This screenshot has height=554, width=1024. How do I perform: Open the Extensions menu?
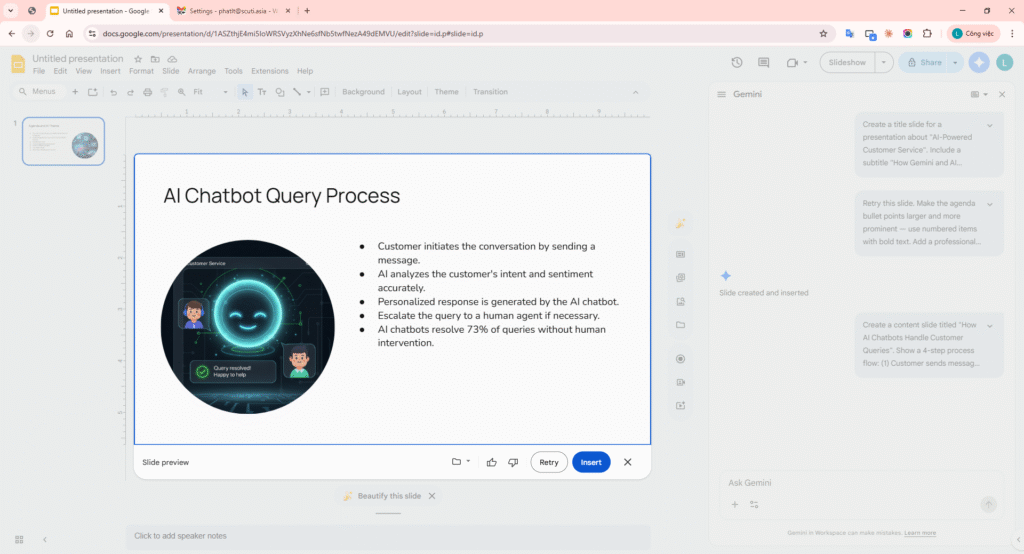pos(269,72)
